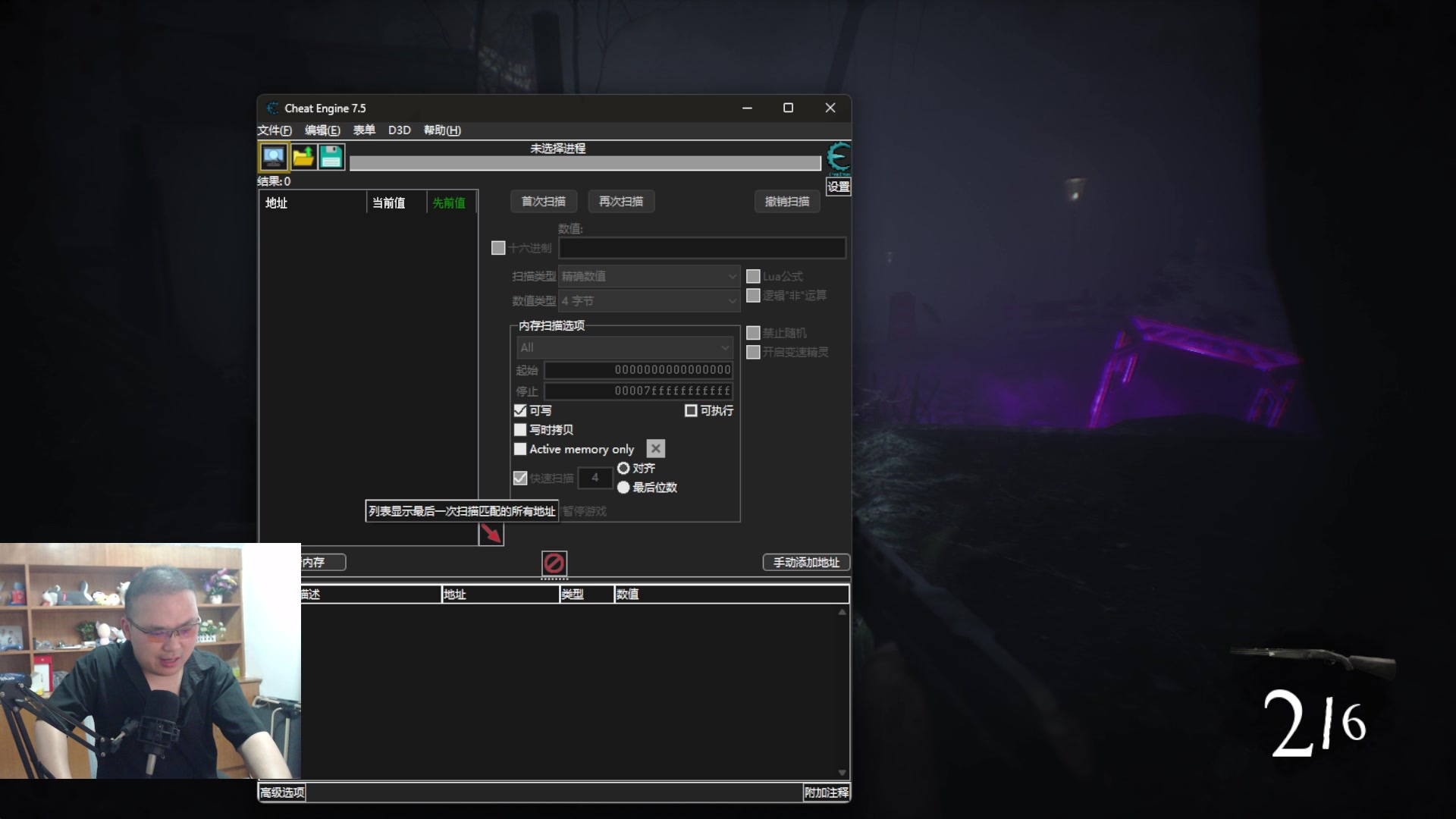The image size is (1456, 819).
Task: Click the 地址 column header in address table
Action: [500, 595]
